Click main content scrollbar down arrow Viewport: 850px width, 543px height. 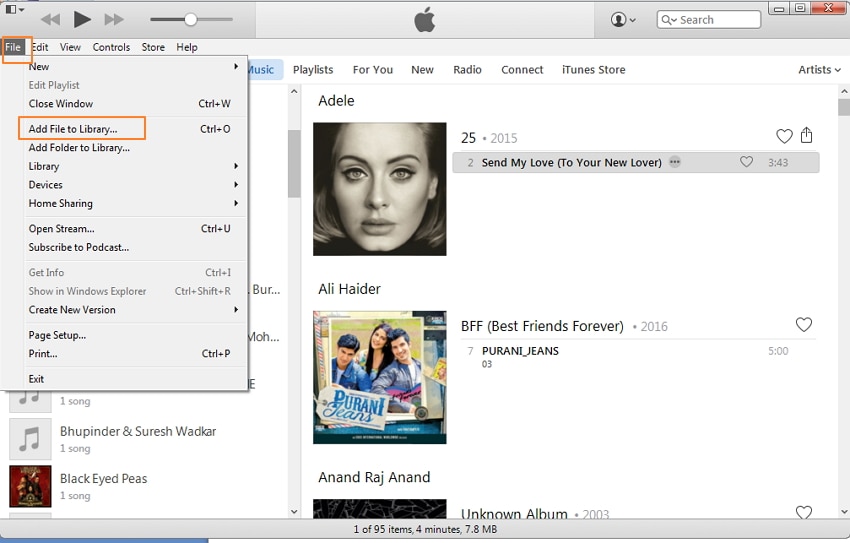[x=844, y=511]
